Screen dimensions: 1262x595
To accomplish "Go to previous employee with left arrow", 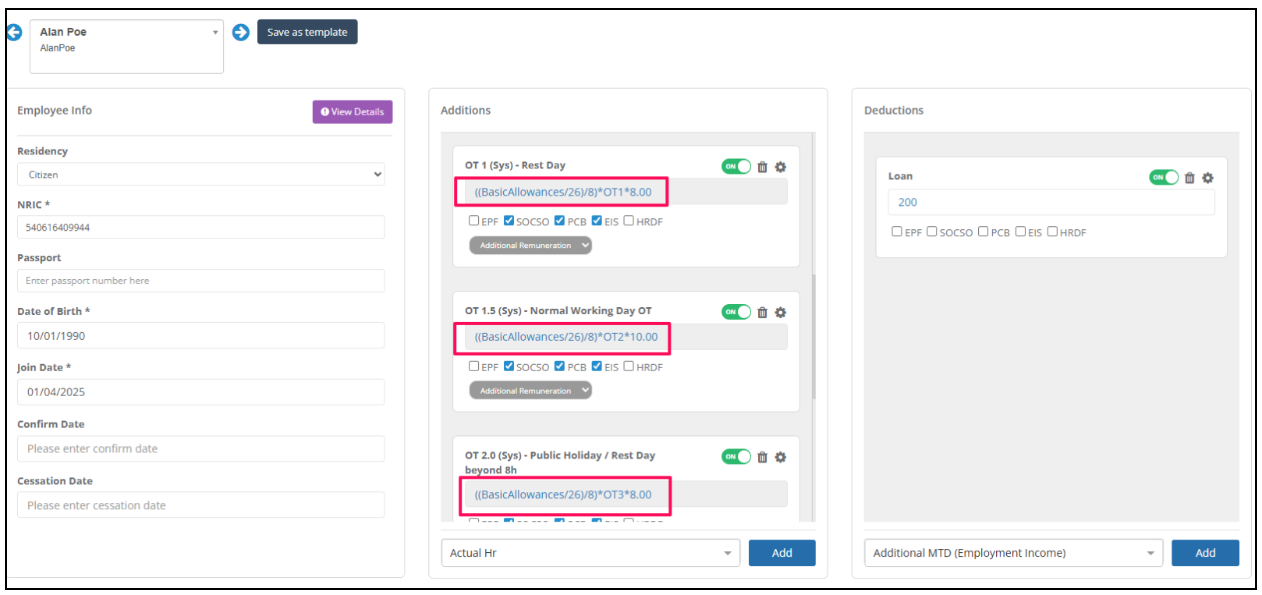I will (14, 32).
